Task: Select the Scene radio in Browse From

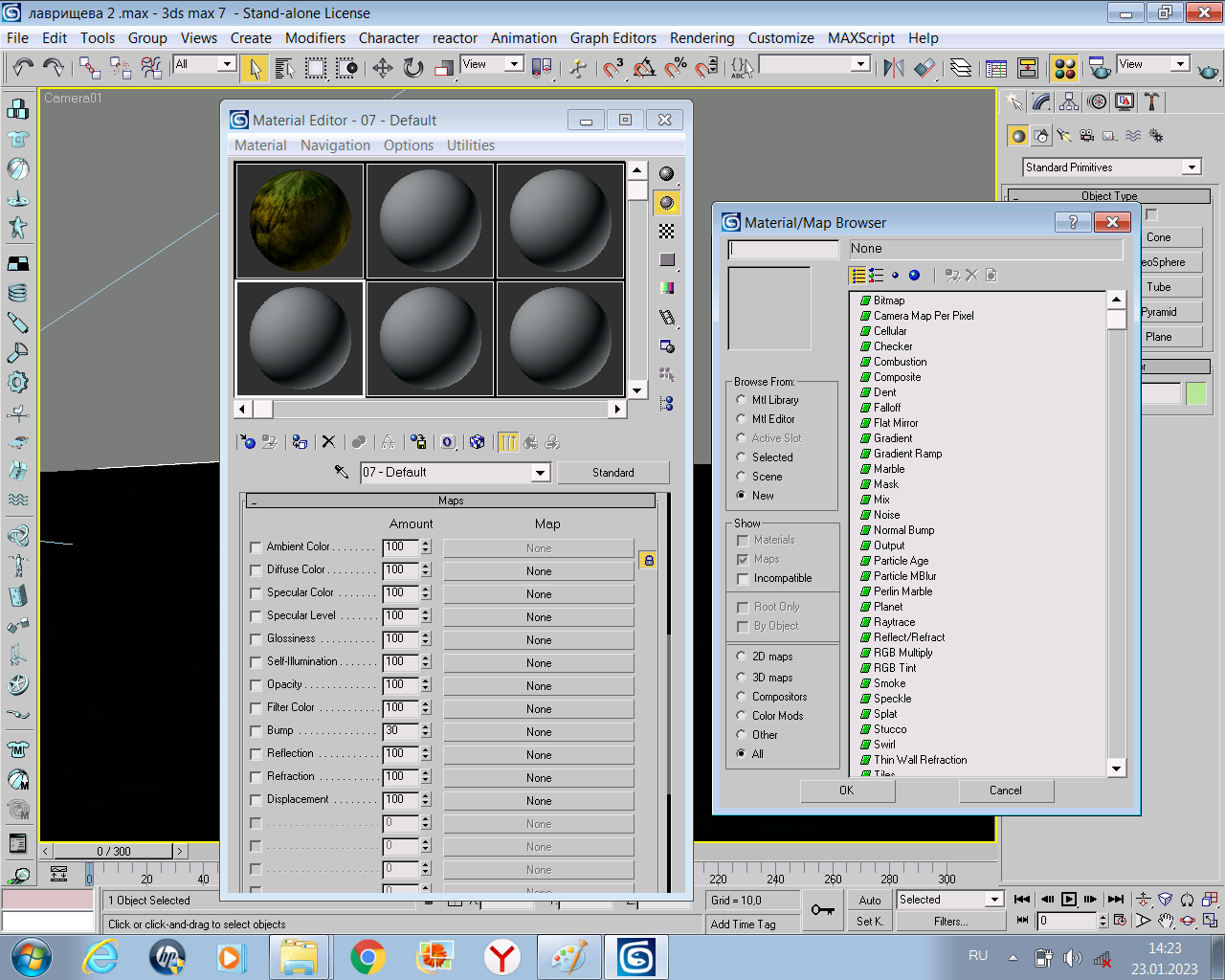Action: [741, 477]
